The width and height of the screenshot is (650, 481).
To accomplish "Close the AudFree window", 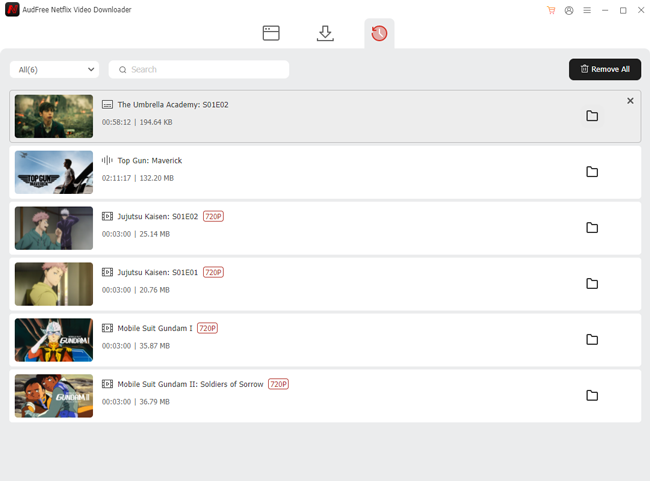I will [x=641, y=10].
